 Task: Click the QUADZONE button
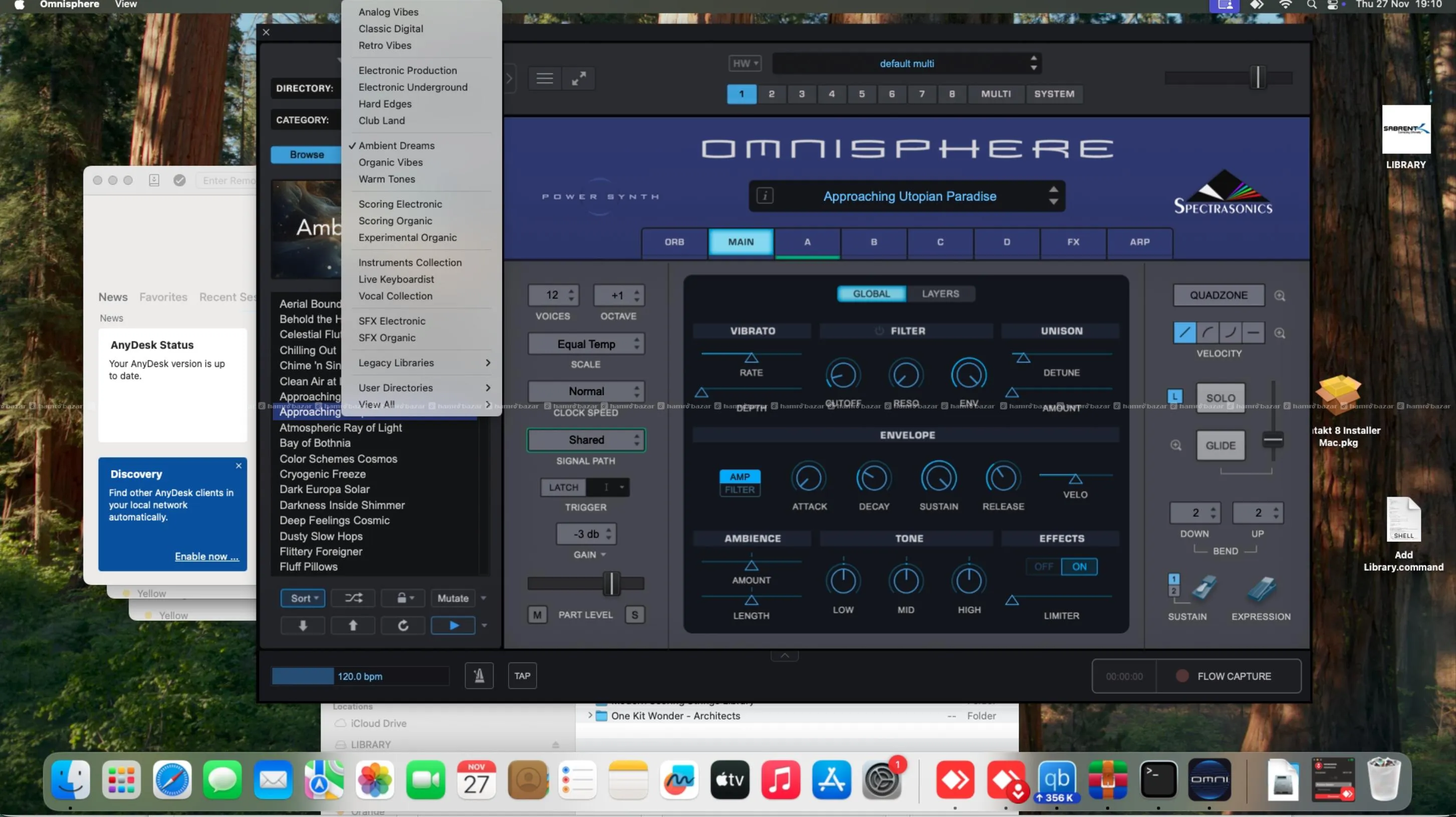pyautogui.click(x=1219, y=295)
